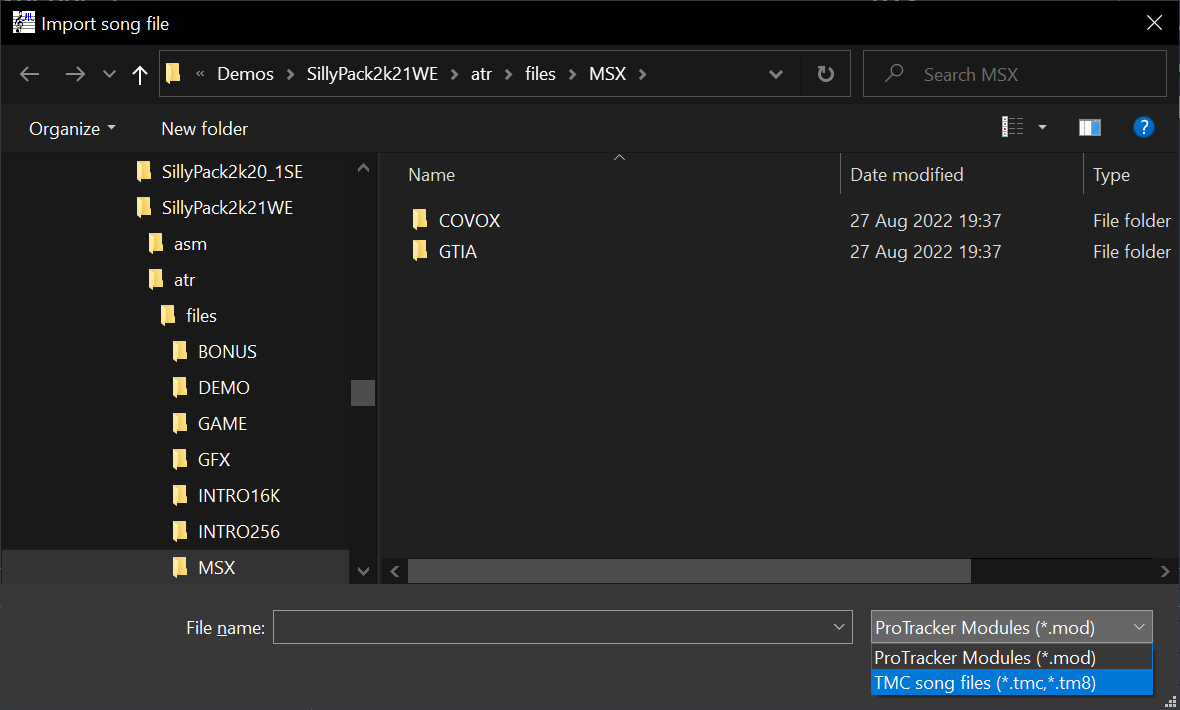1180x710 pixels.
Task: Choose ProTracker Modules (*.mod) list option
Action: (x=985, y=658)
